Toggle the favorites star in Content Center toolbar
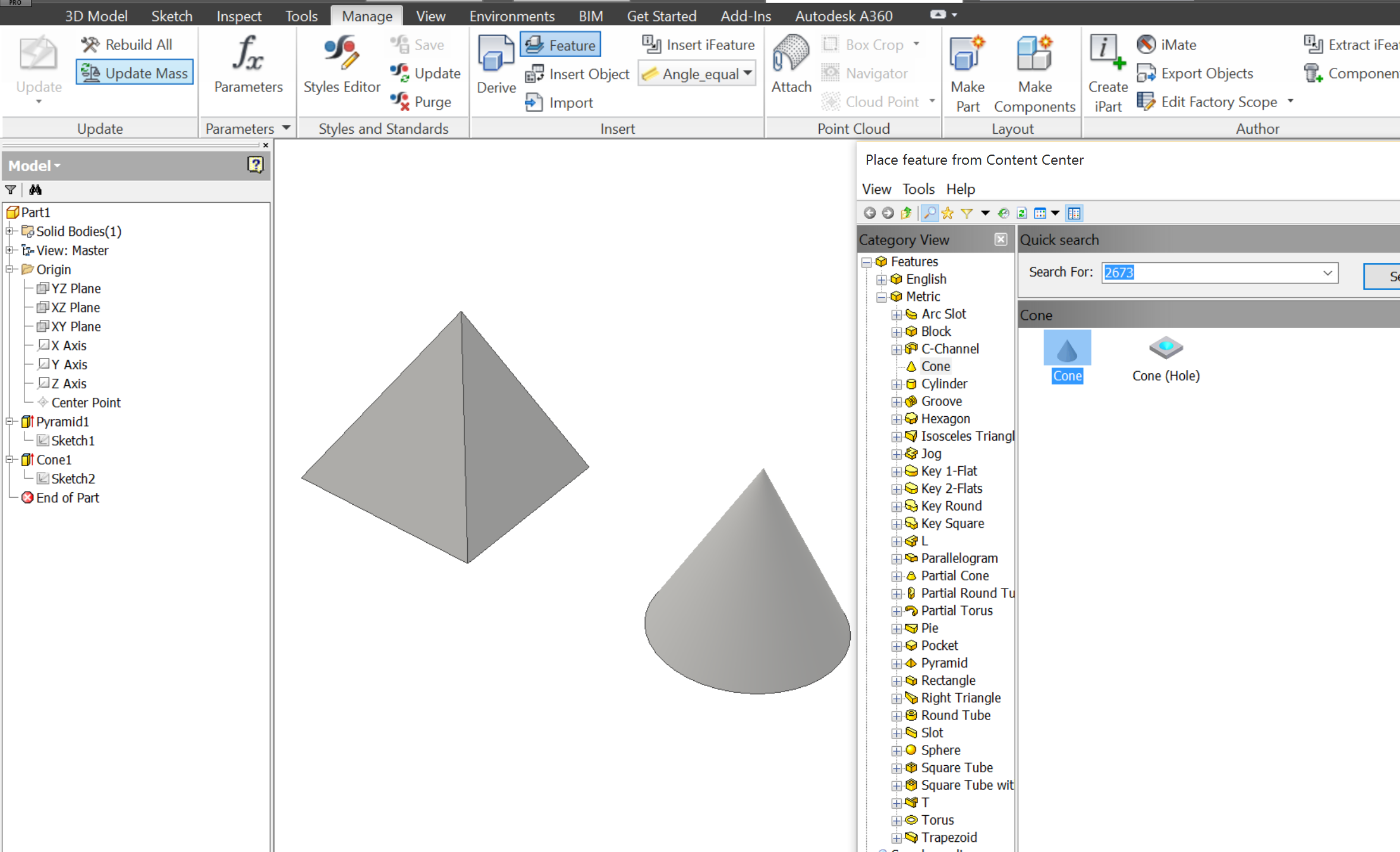Screen dimensions: 1400x852 tap(946, 212)
